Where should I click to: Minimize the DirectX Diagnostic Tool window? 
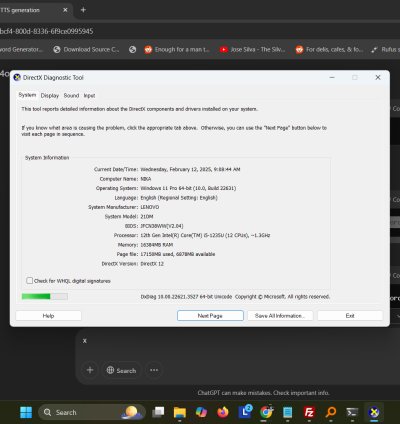[332, 77]
